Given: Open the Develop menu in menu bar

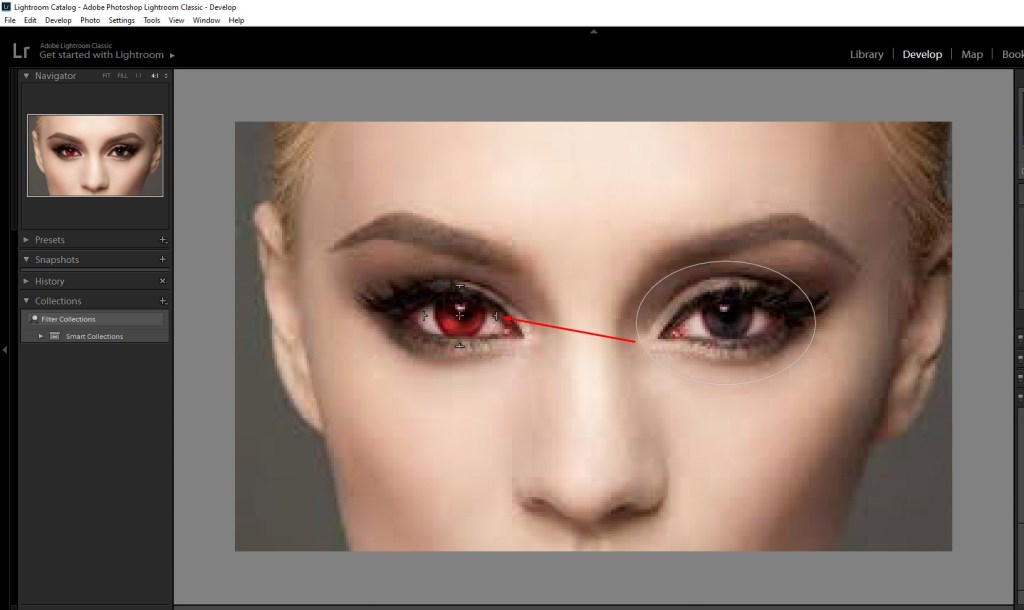Looking at the screenshot, I should pos(58,20).
